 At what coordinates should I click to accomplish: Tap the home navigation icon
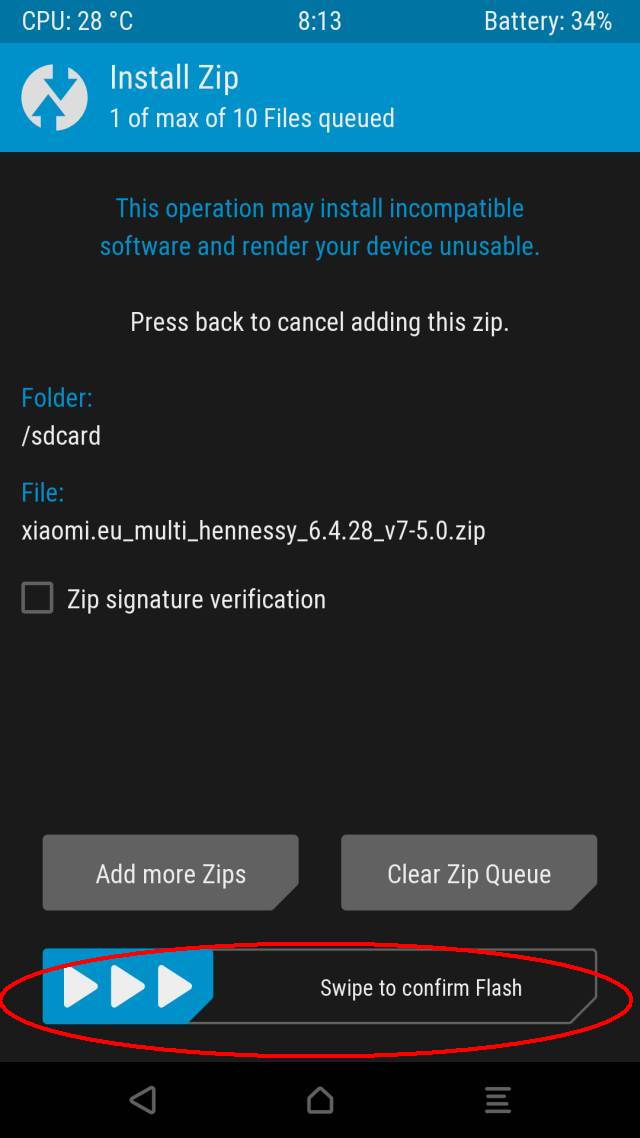click(320, 1100)
